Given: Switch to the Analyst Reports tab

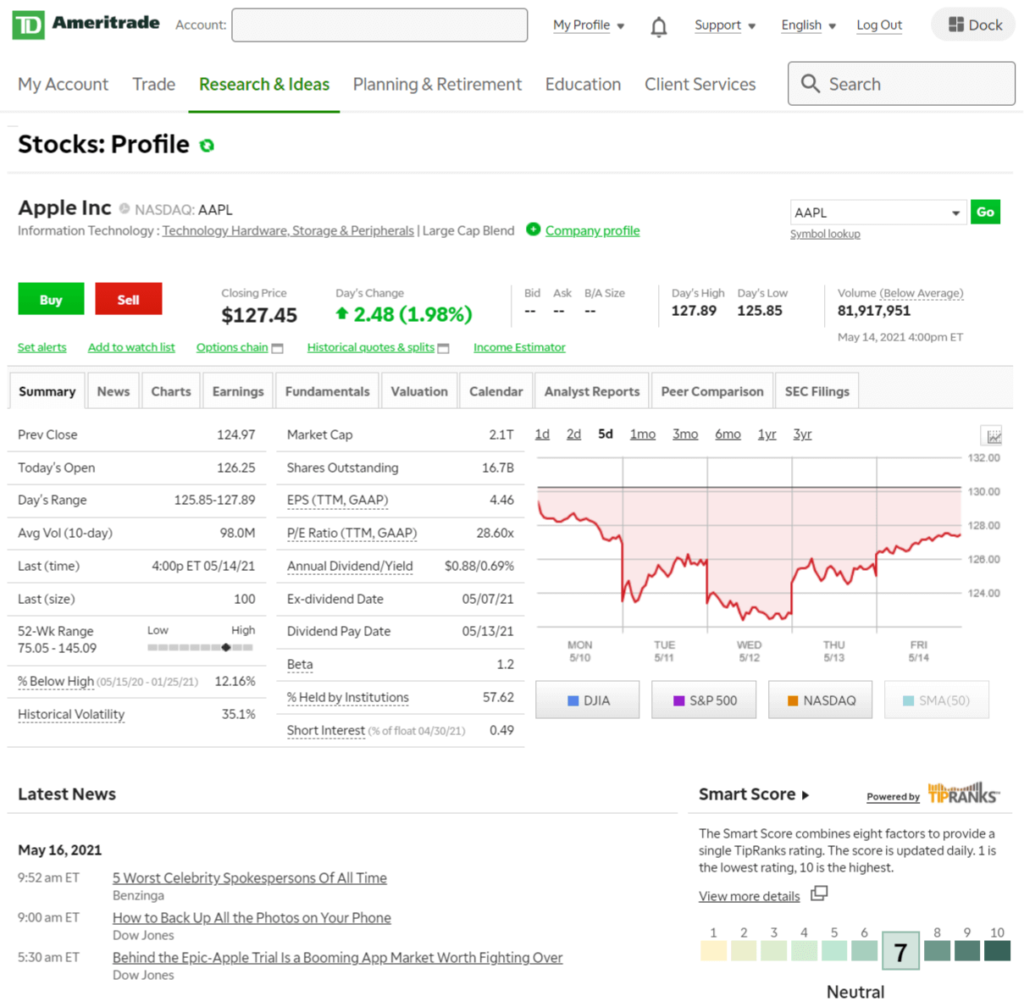Looking at the screenshot, I should [592, 391].
